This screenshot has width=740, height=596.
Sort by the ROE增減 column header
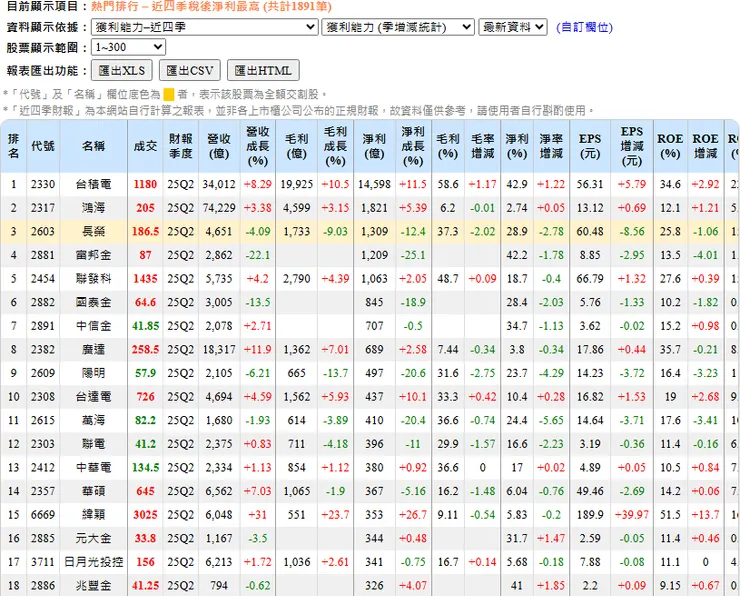[706, 146]
